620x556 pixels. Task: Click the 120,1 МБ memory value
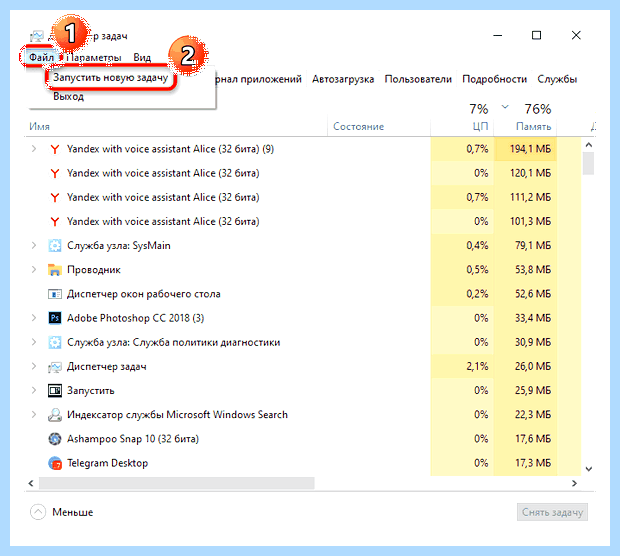[530, 173]
